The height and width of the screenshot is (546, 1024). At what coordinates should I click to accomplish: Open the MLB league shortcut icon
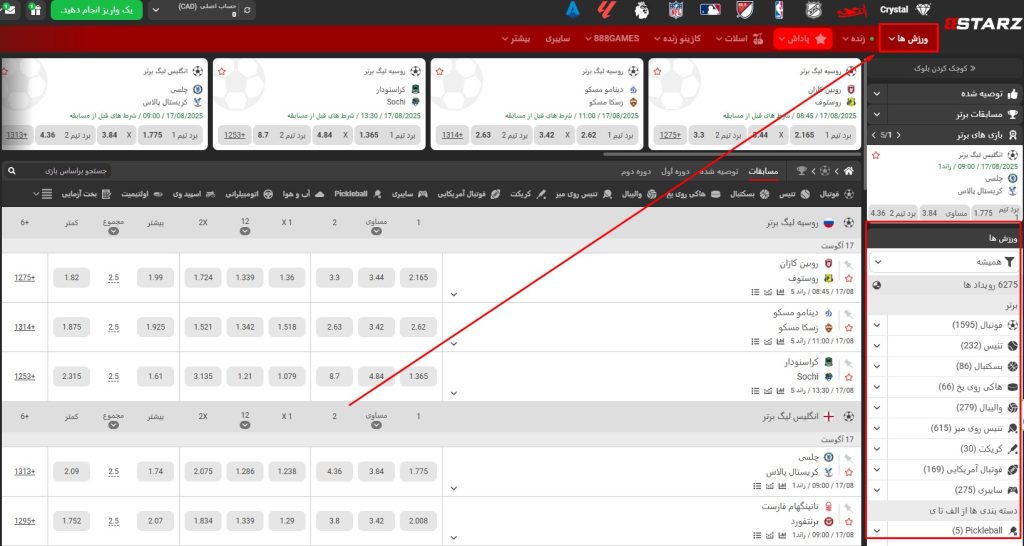710,10
